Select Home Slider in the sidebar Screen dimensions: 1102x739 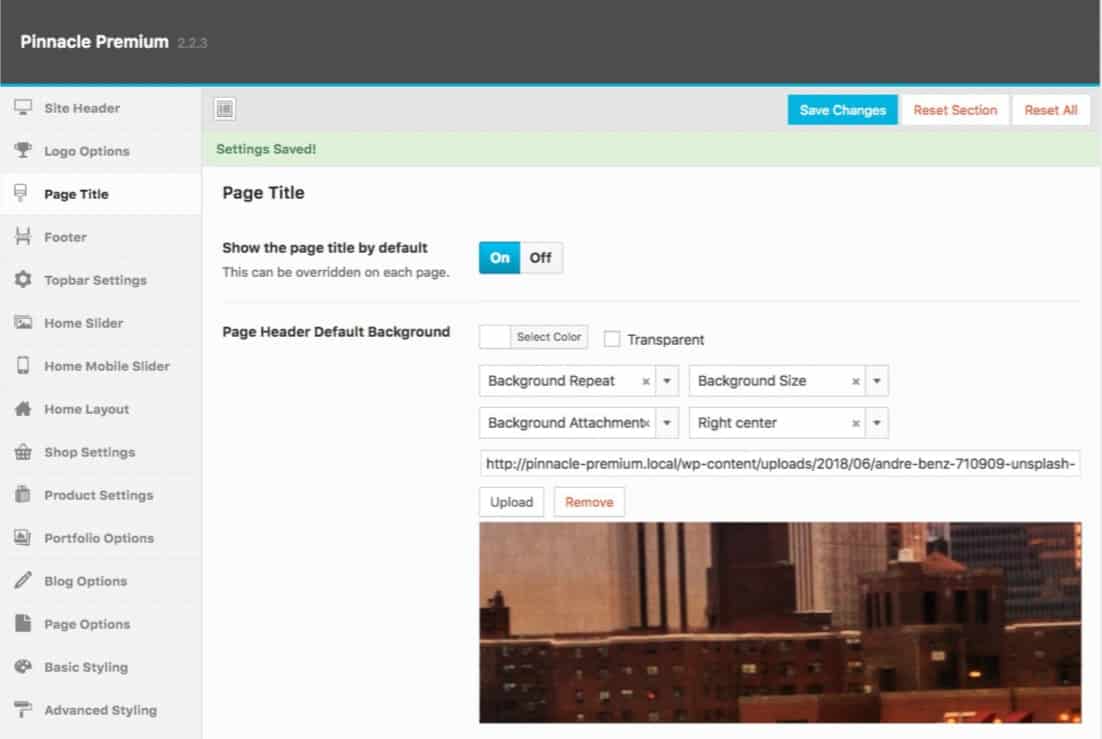(x=101, y=322)
